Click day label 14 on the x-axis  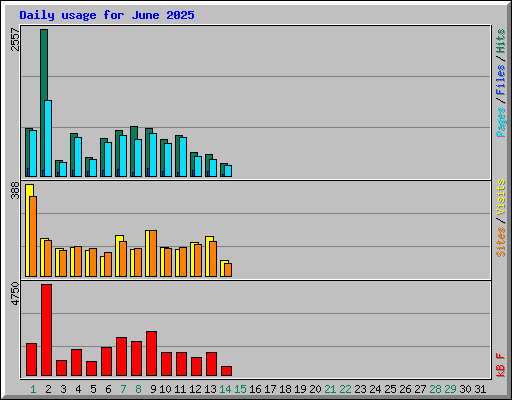[225, 389]
